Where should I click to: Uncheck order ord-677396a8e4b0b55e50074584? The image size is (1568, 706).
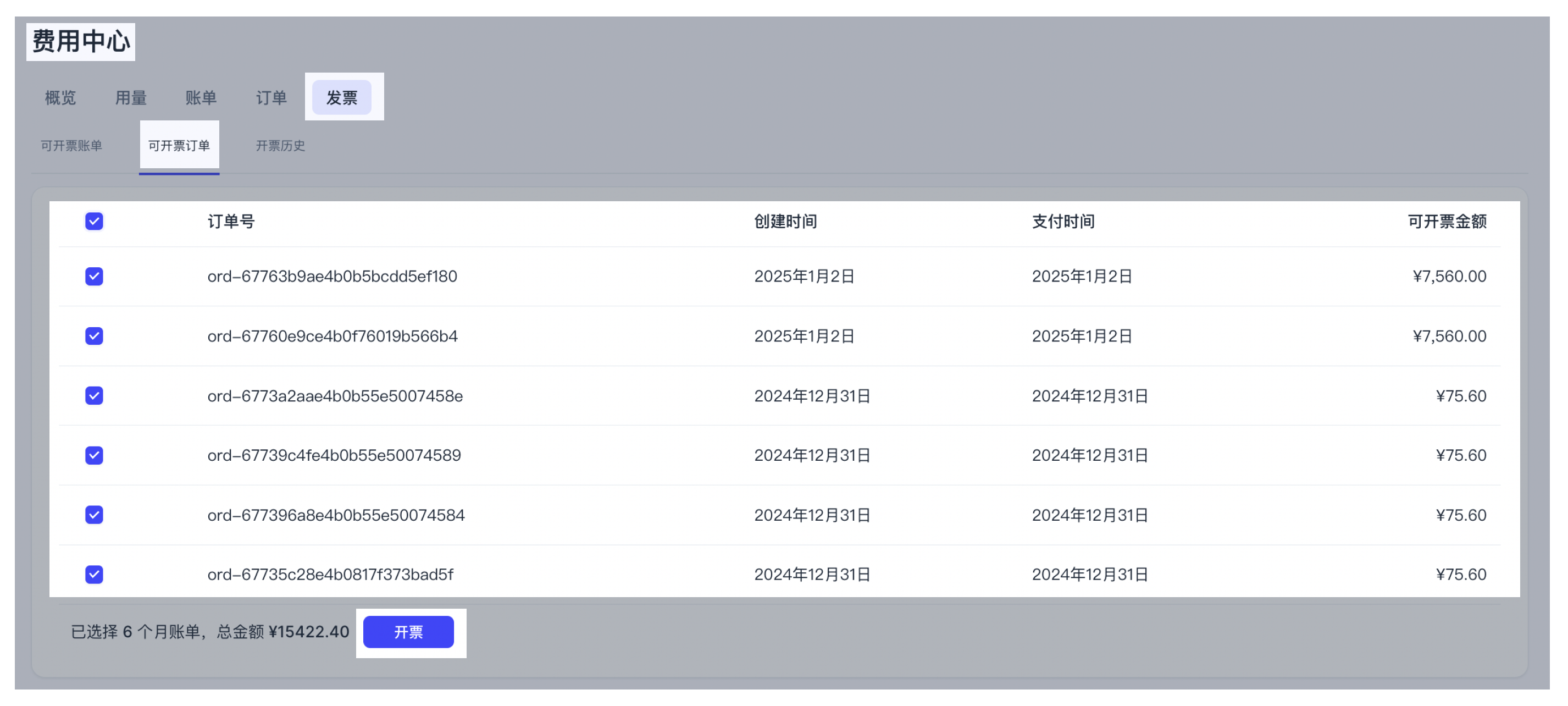pos(94,515)
